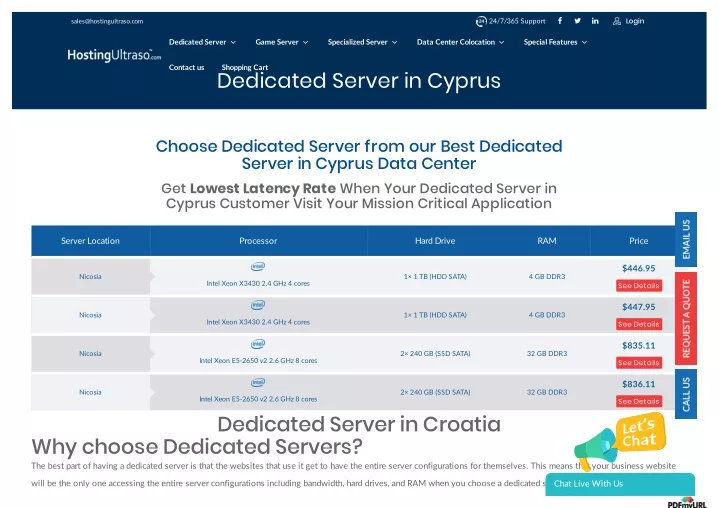Click Intel logo in $836.11 row
The width and height of the screenshot is (719, 508).
[x=258, y=382]
